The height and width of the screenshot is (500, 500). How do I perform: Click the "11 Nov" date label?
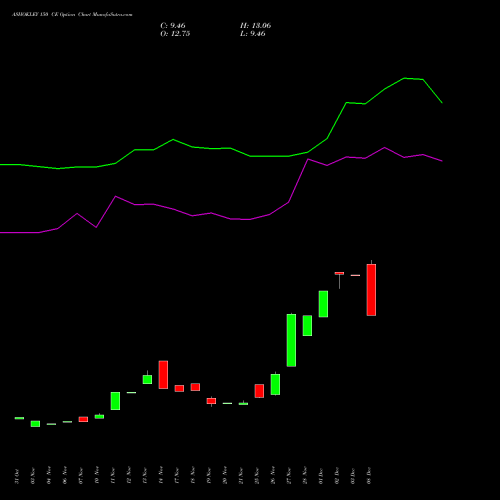tap(113, 476)
